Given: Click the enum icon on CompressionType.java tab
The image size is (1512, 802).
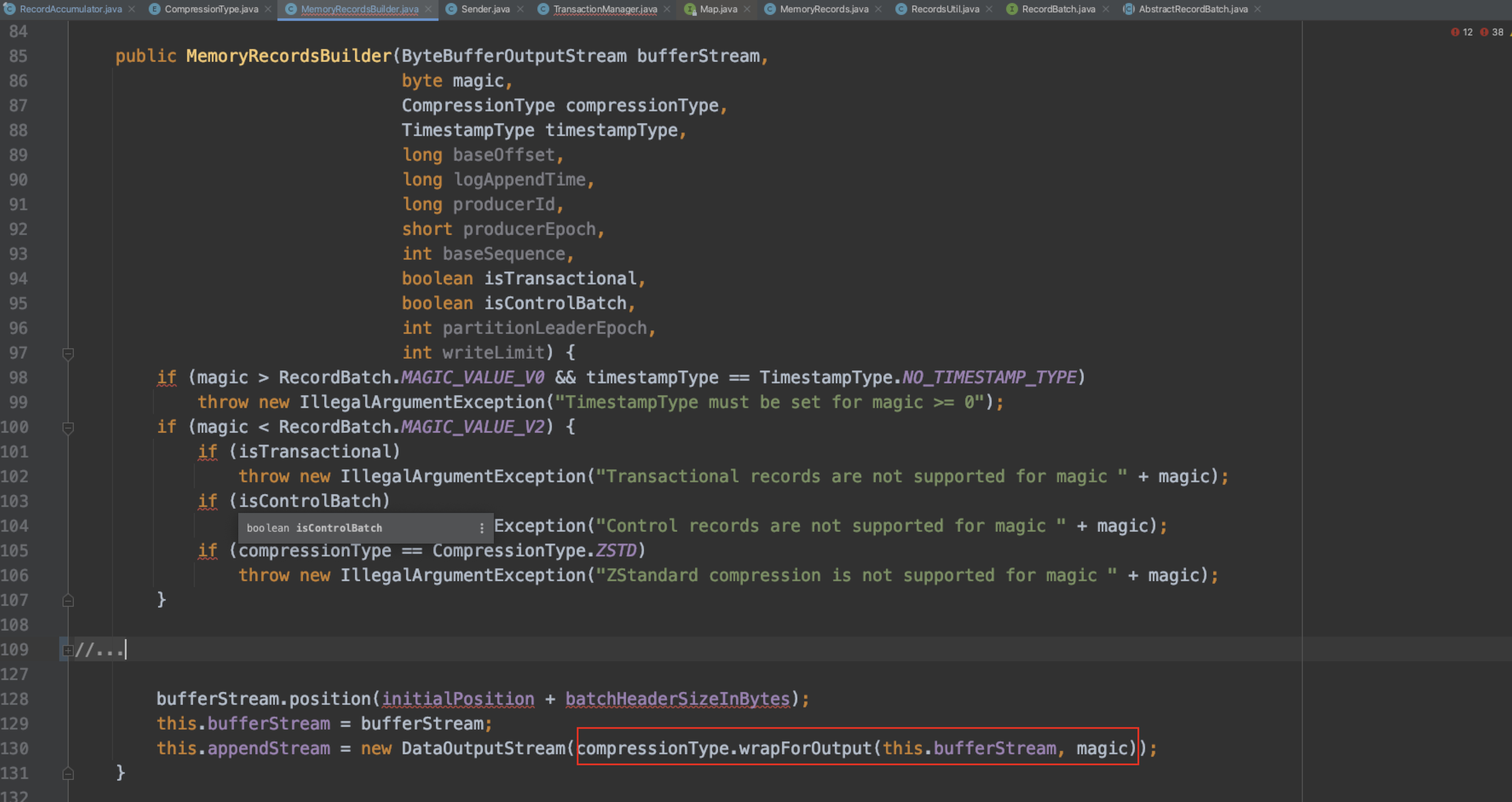Looking at the screenshot, I should pos(154,9).
